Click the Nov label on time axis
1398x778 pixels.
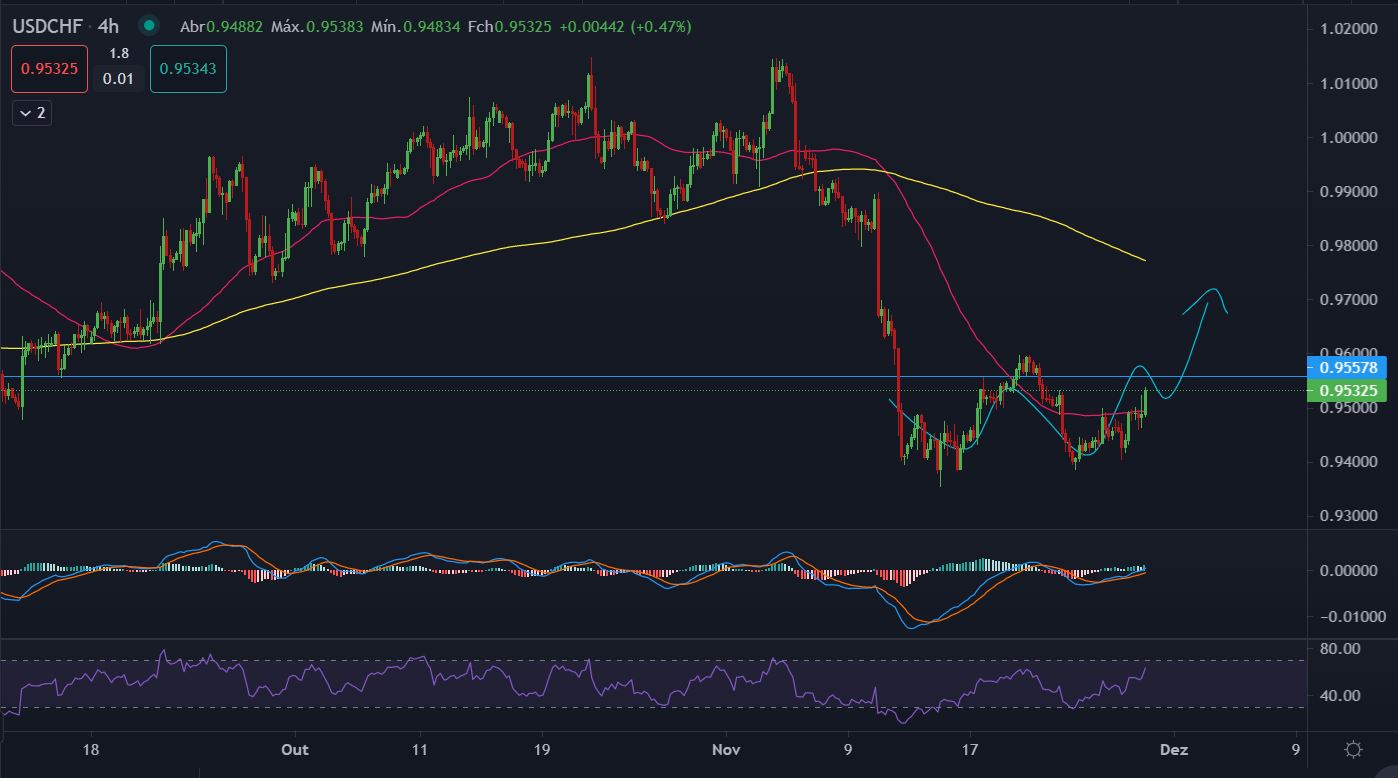(727, 749)
